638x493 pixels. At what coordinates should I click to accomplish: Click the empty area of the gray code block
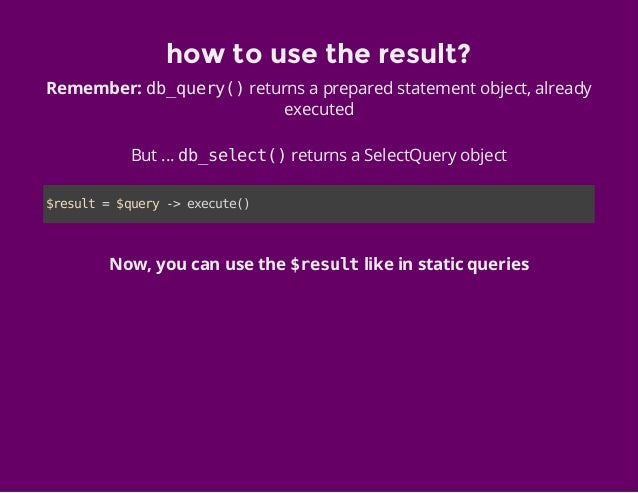pos(422,204)
